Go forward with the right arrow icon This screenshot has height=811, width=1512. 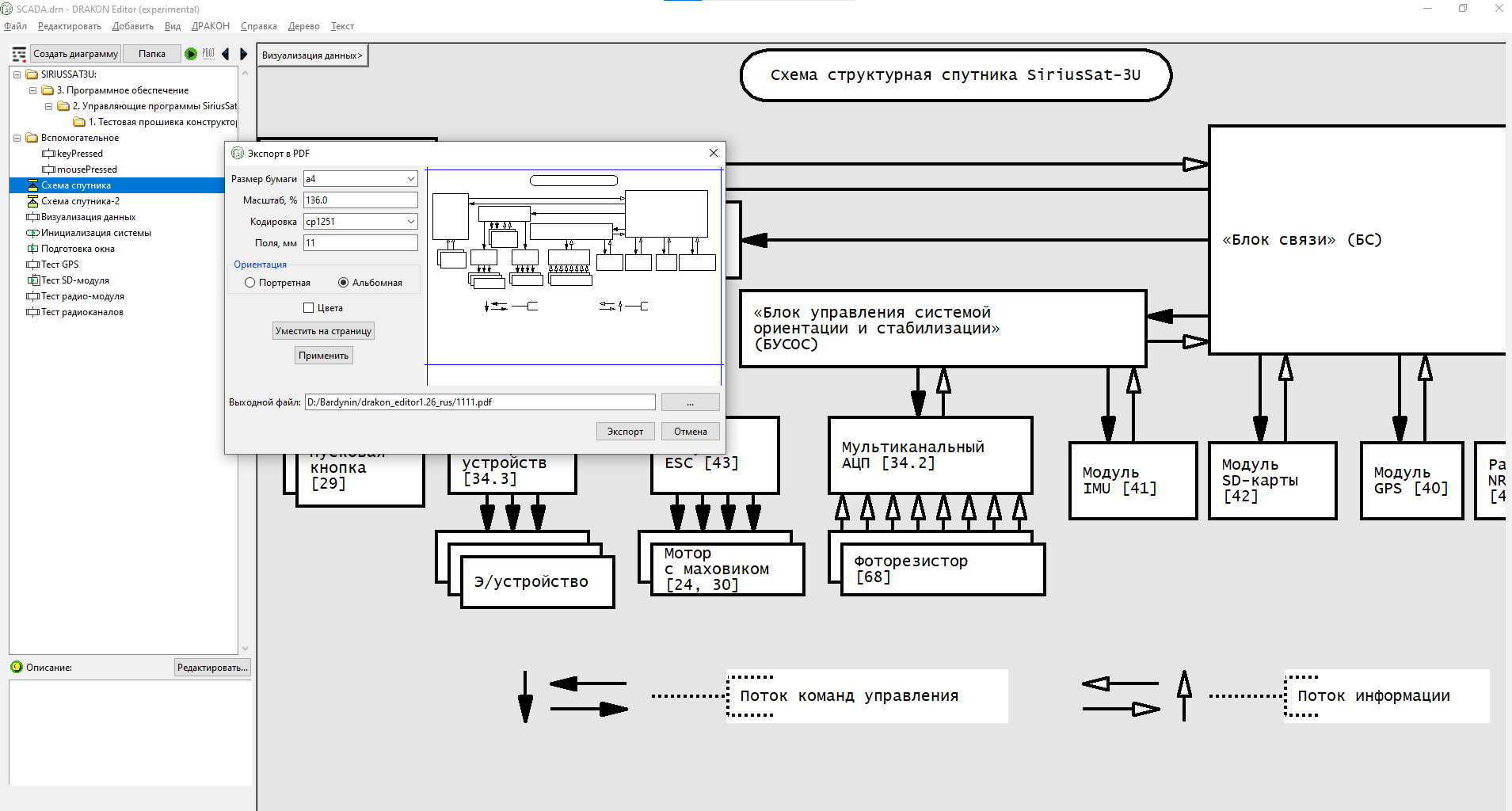tap(243, 54)
